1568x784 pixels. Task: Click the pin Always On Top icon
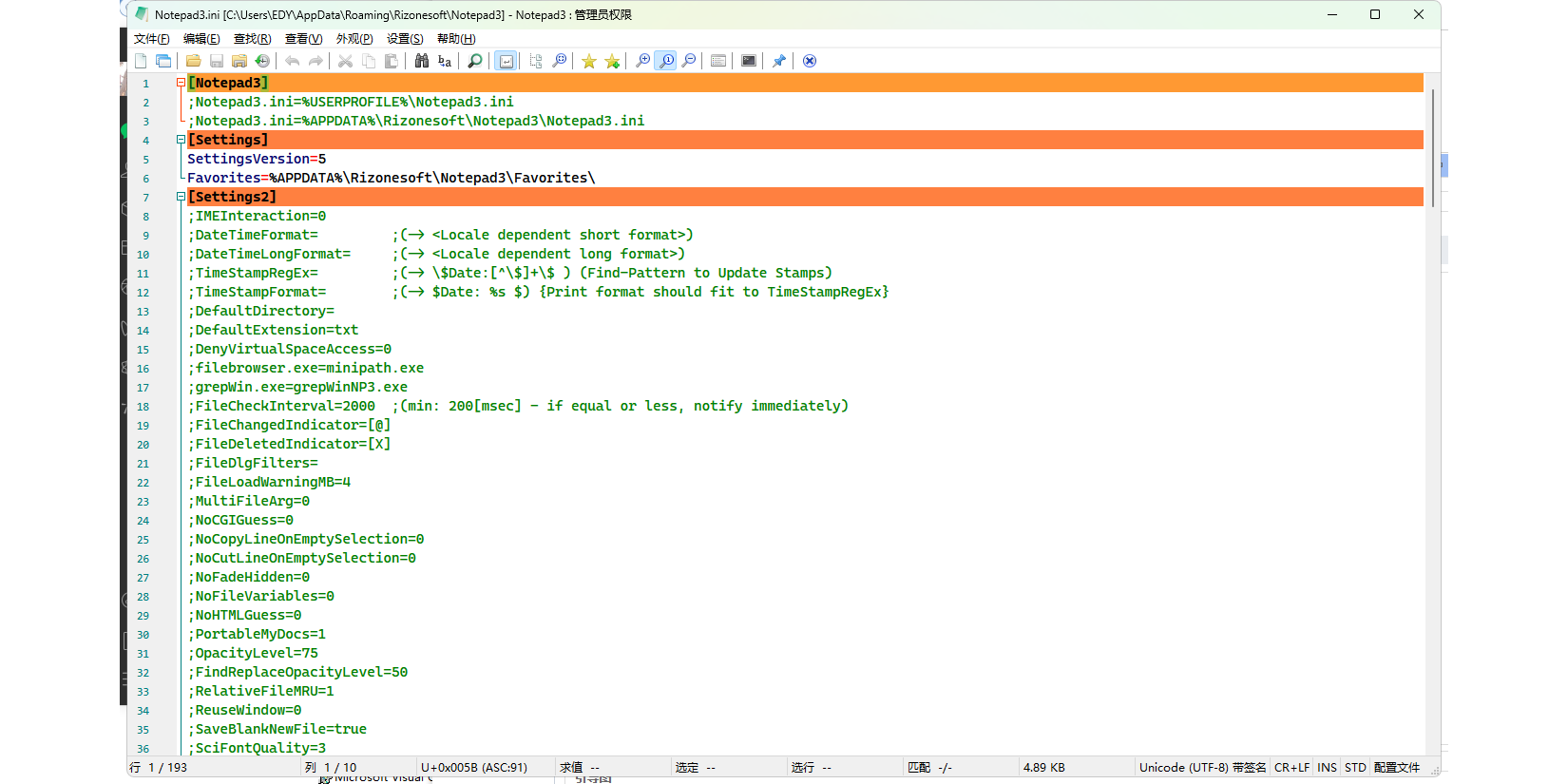(x=779, y=61)
